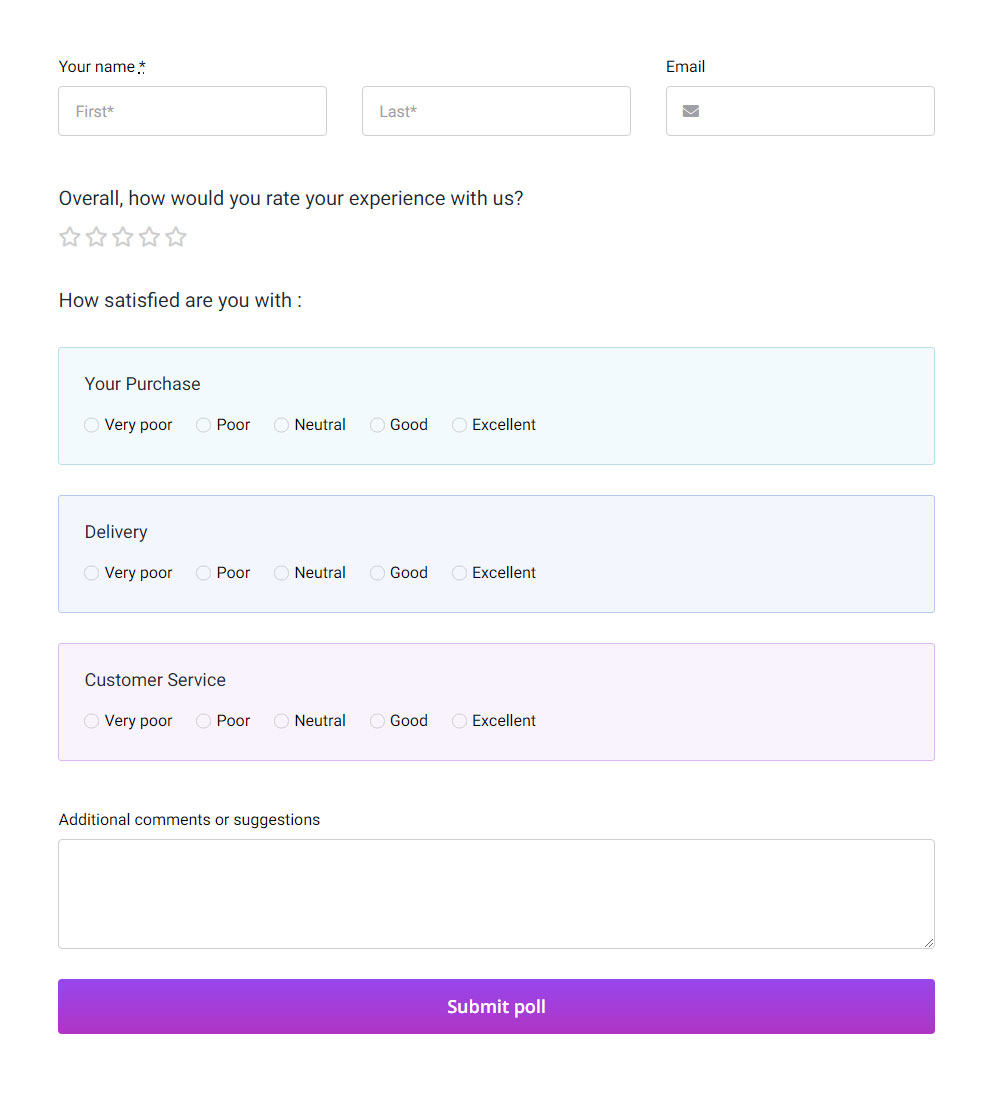Choose Very poor for Customer Service
This screenshot has height=1098, width=992.
click(92, 721)
